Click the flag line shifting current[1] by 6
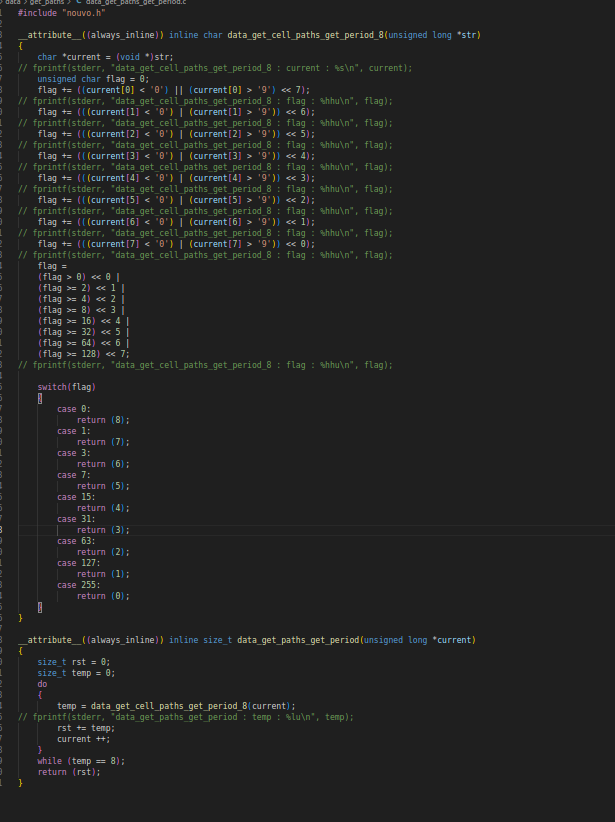This screenshot has height=822, width=615. pyautogui.click(x=176, y=112)
